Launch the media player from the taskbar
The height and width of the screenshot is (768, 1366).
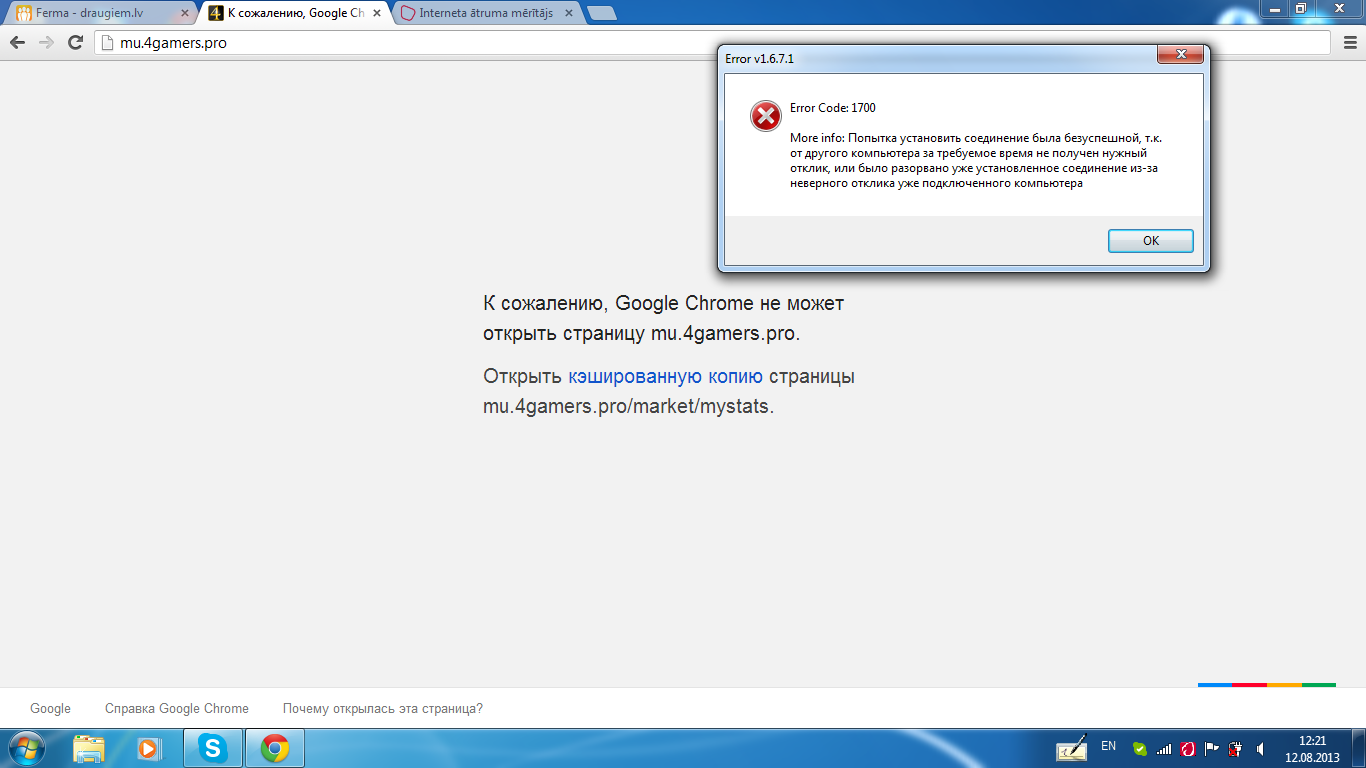(149, 748)
